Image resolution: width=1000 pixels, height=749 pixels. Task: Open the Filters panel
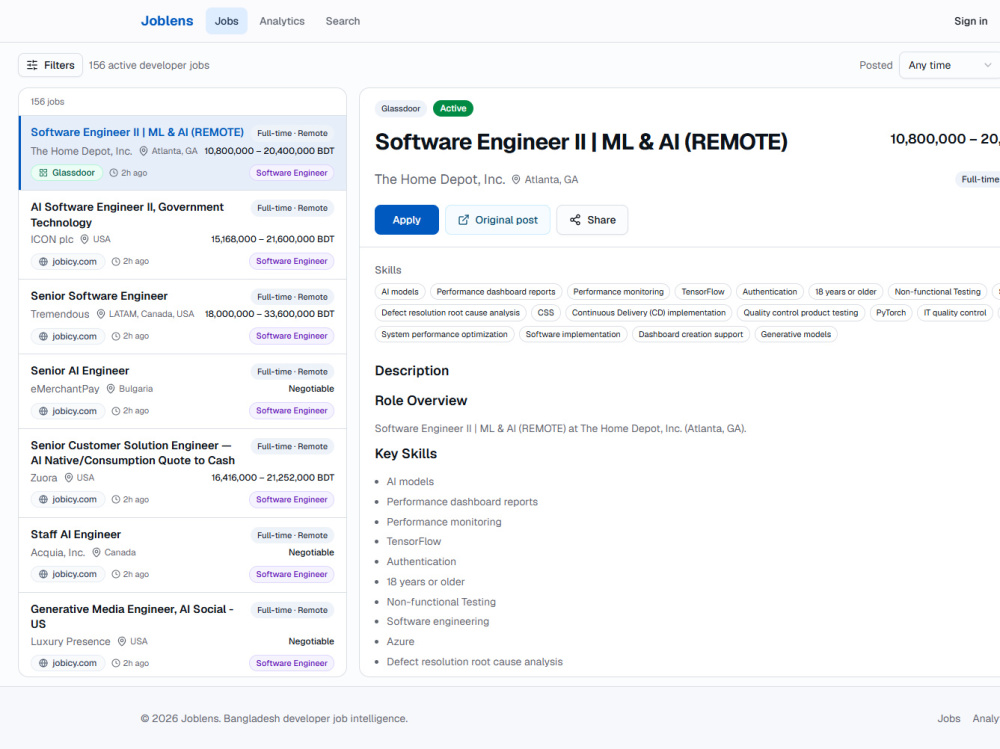50,65
